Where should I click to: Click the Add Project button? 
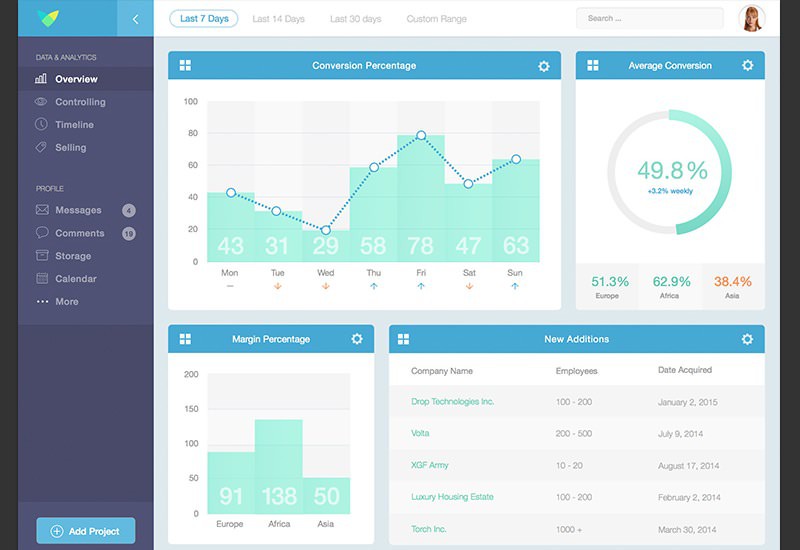click(x=85, y=531)
